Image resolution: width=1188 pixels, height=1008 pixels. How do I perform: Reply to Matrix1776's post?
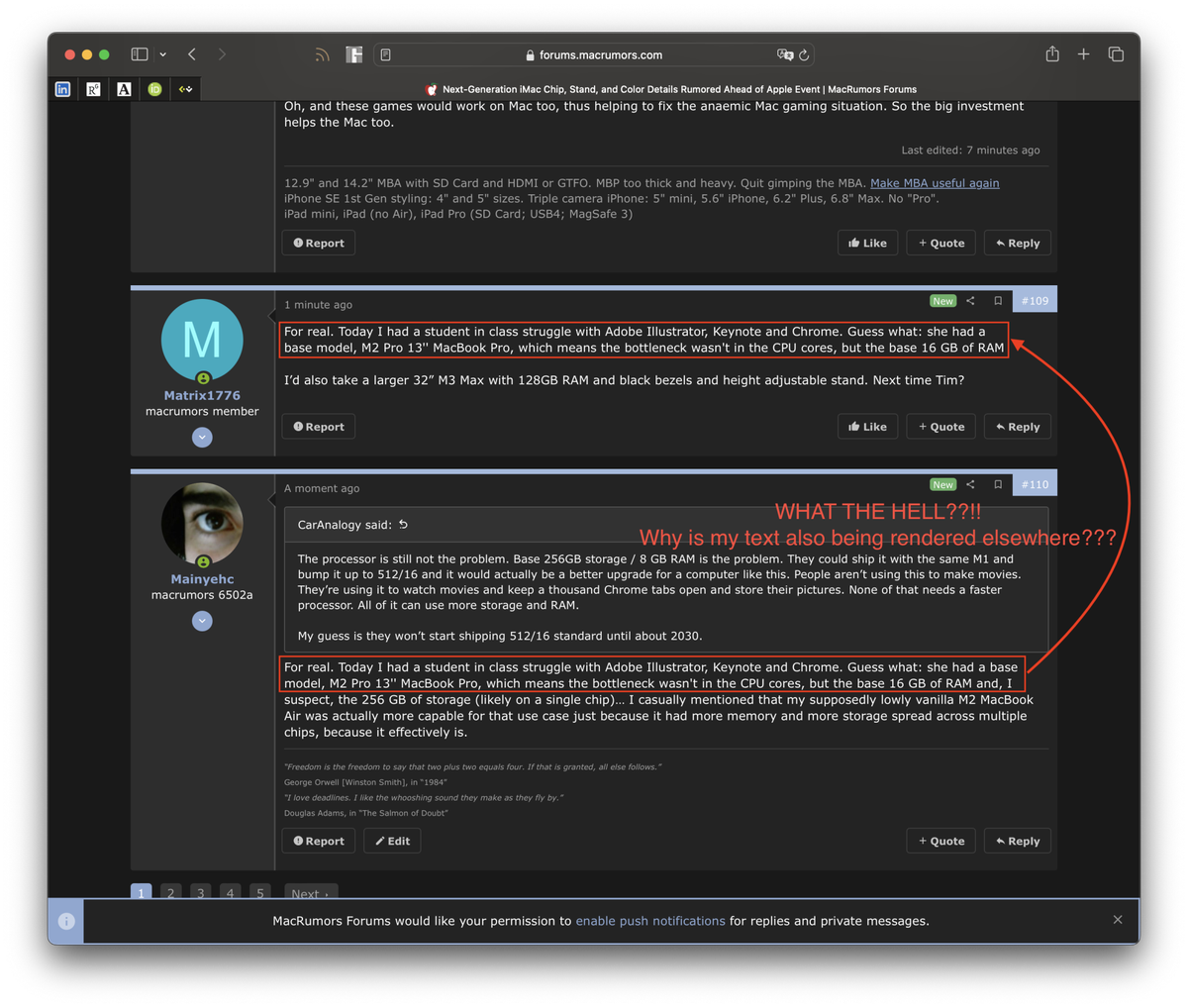1018,427
